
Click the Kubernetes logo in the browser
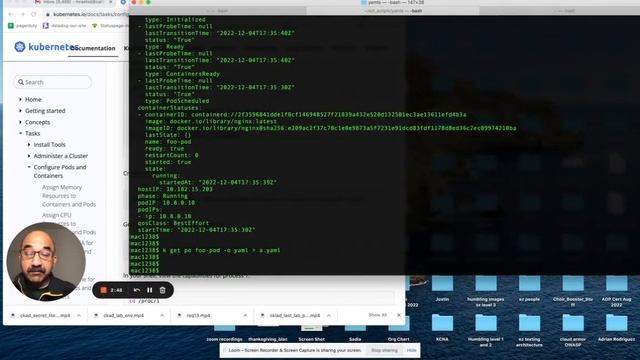tap(46, 47)
